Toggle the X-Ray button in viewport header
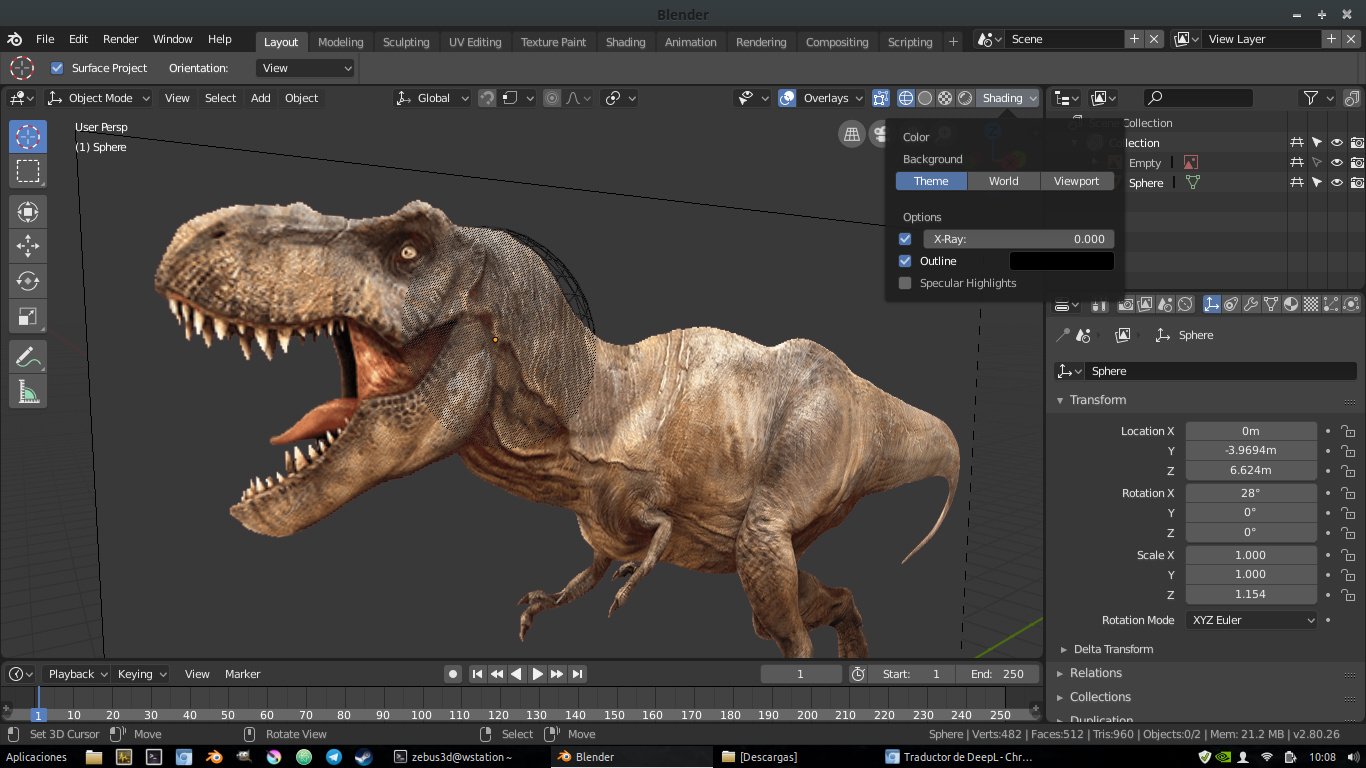 [880, 98]
